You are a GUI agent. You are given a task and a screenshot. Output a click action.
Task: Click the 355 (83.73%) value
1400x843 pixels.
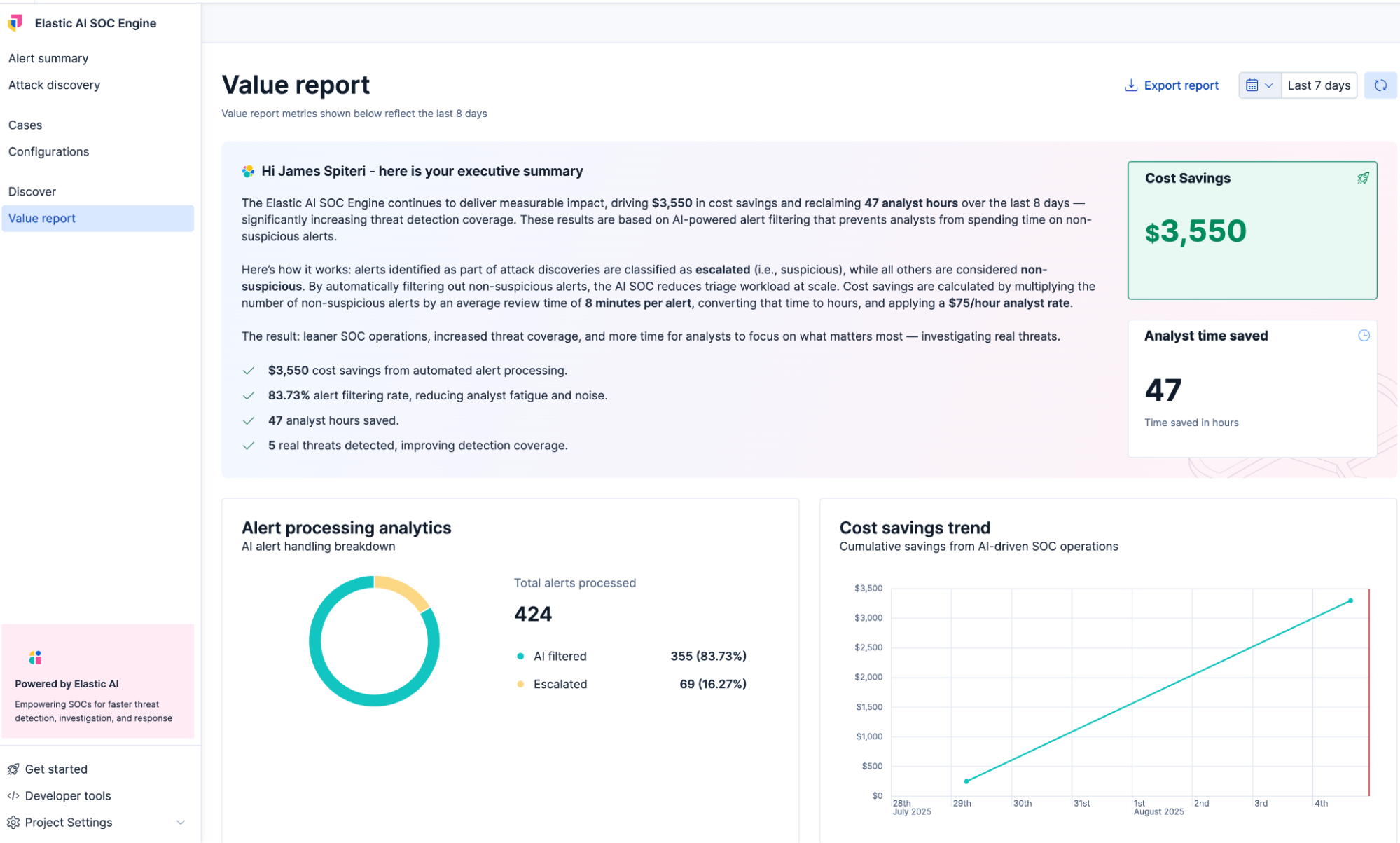click(708, 656)
